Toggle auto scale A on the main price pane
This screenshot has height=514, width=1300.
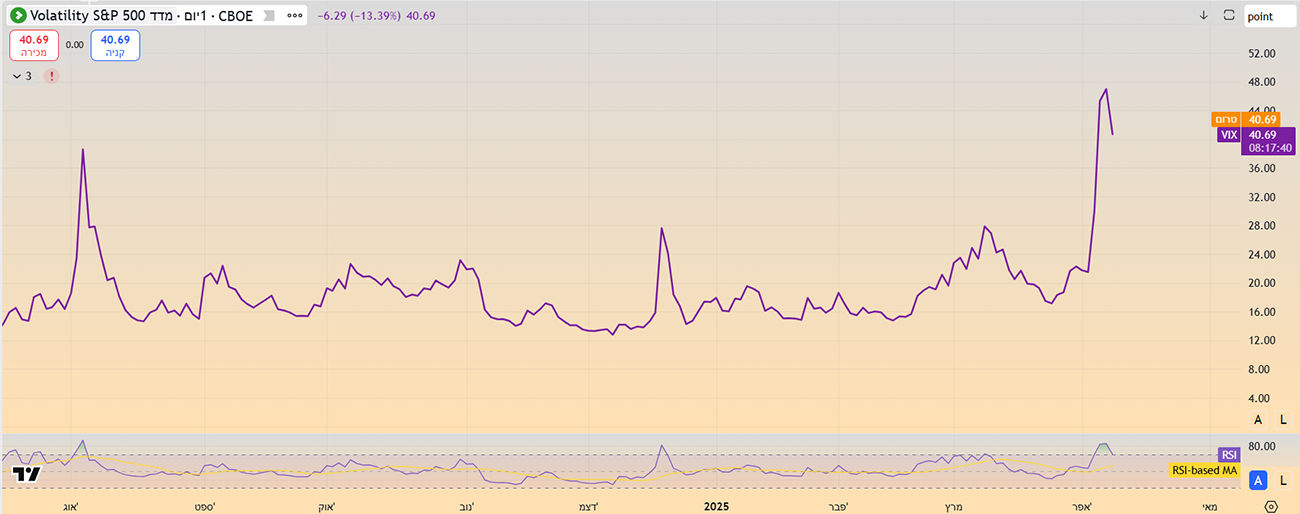[1258, 420]
